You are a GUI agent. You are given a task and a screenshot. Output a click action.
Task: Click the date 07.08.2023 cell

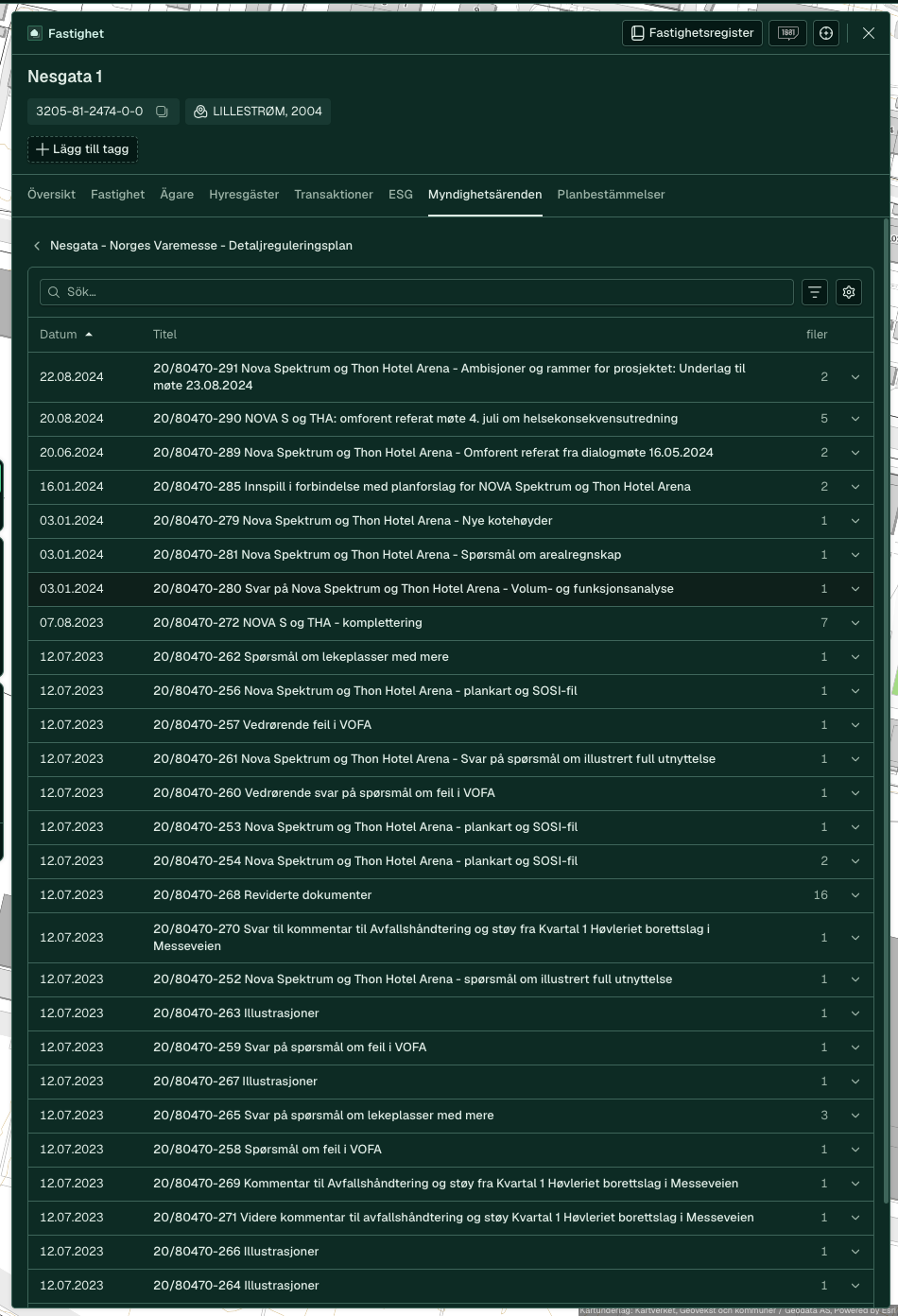coord(72,623)
